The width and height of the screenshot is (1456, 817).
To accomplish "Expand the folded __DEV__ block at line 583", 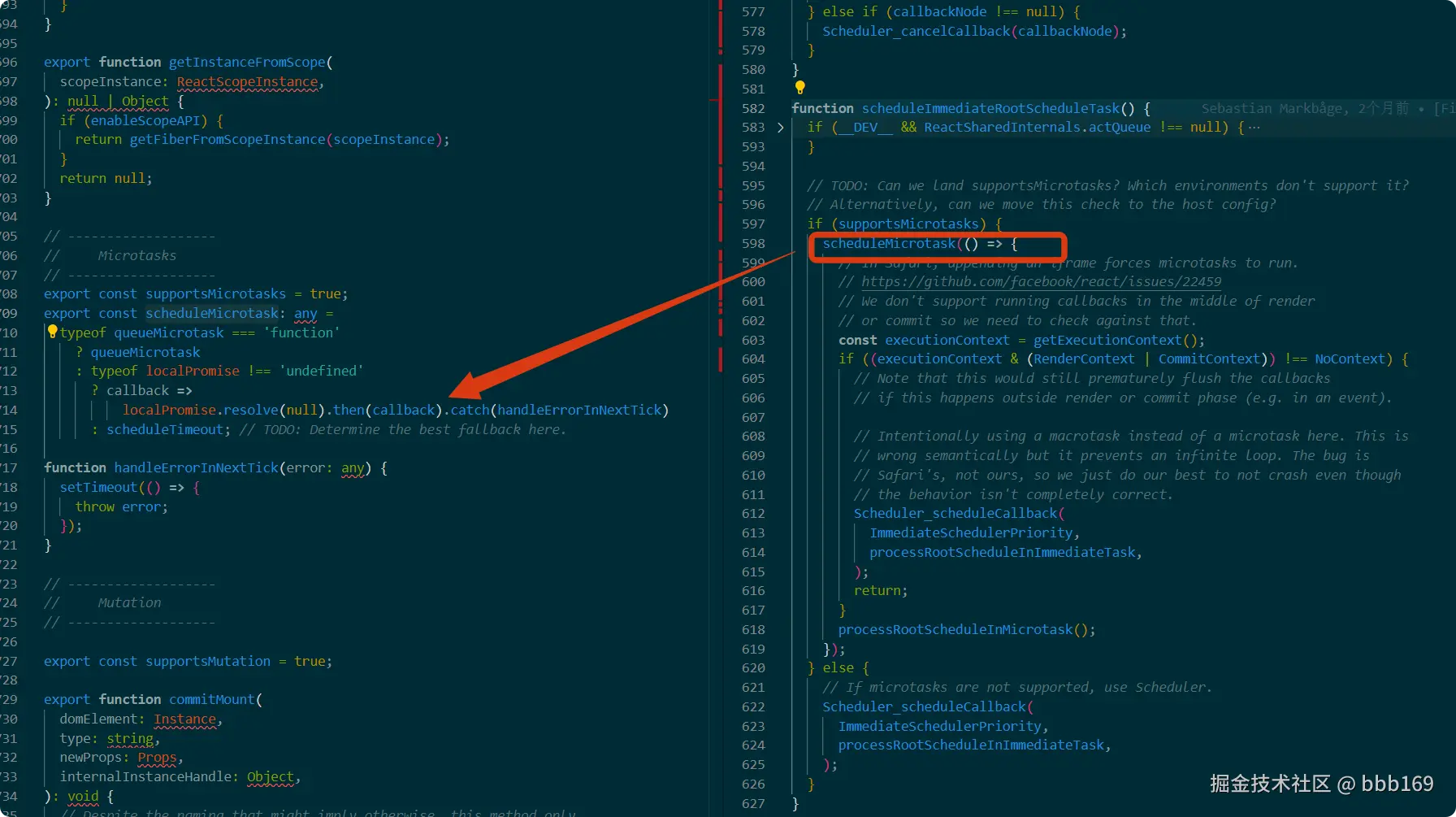I will [781, 128].
